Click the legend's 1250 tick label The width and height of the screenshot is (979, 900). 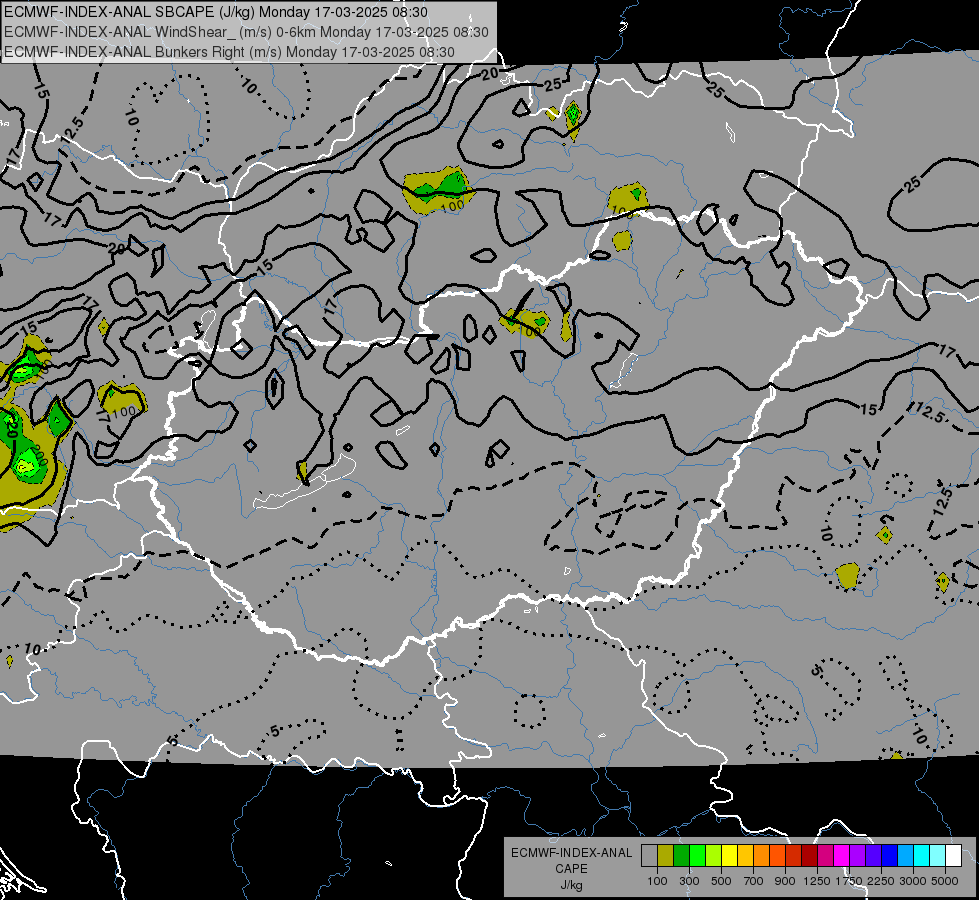817,881
